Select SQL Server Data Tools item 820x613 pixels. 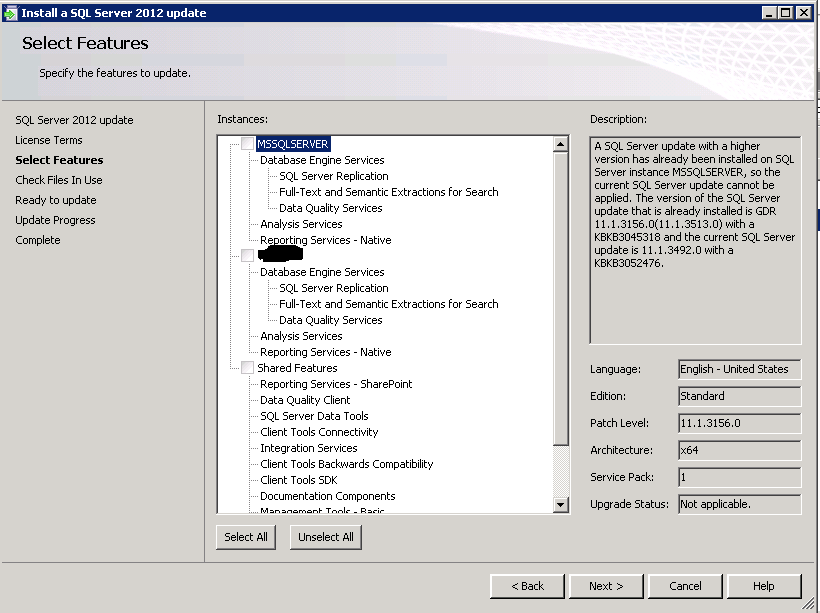click(x=314, y=416)
